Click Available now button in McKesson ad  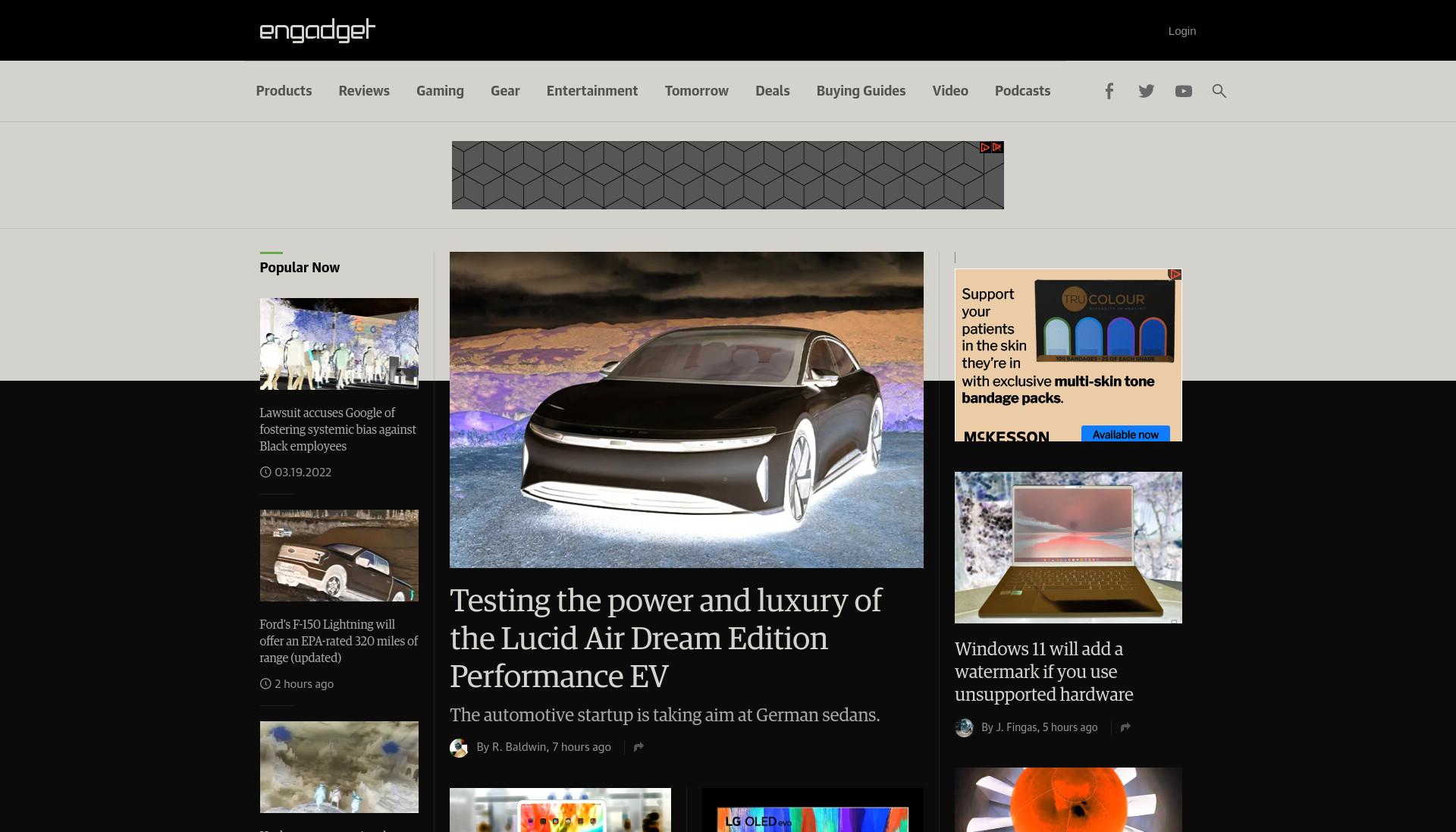tap(1125, 434)
